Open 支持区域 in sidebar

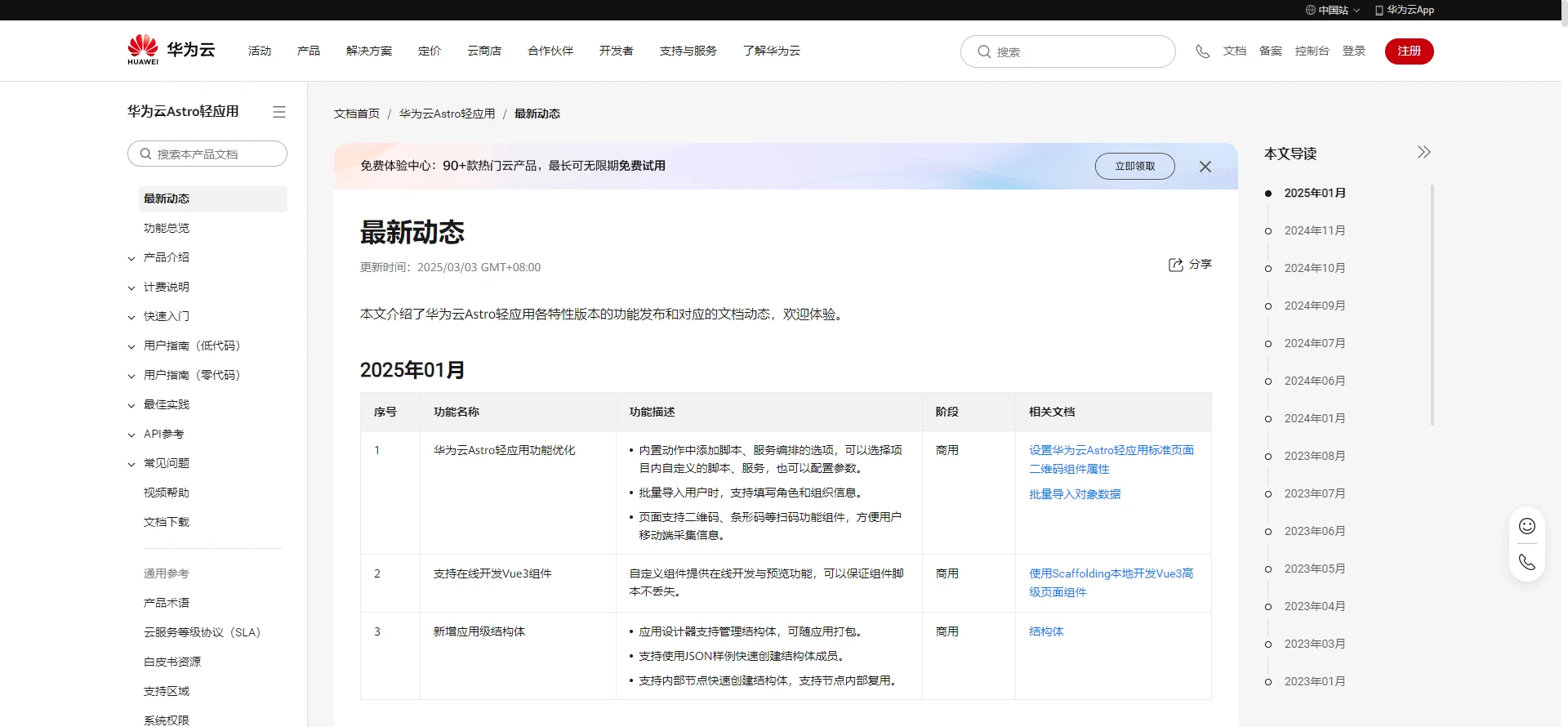[x=167, y=692]
